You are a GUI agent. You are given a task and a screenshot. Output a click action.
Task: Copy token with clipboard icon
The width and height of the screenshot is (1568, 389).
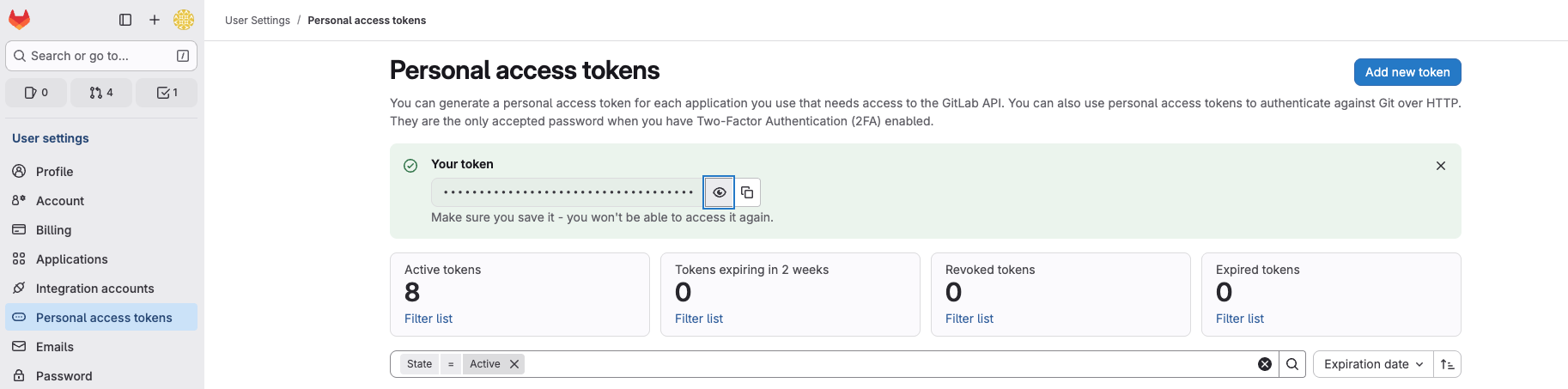(x=747, y=192)
